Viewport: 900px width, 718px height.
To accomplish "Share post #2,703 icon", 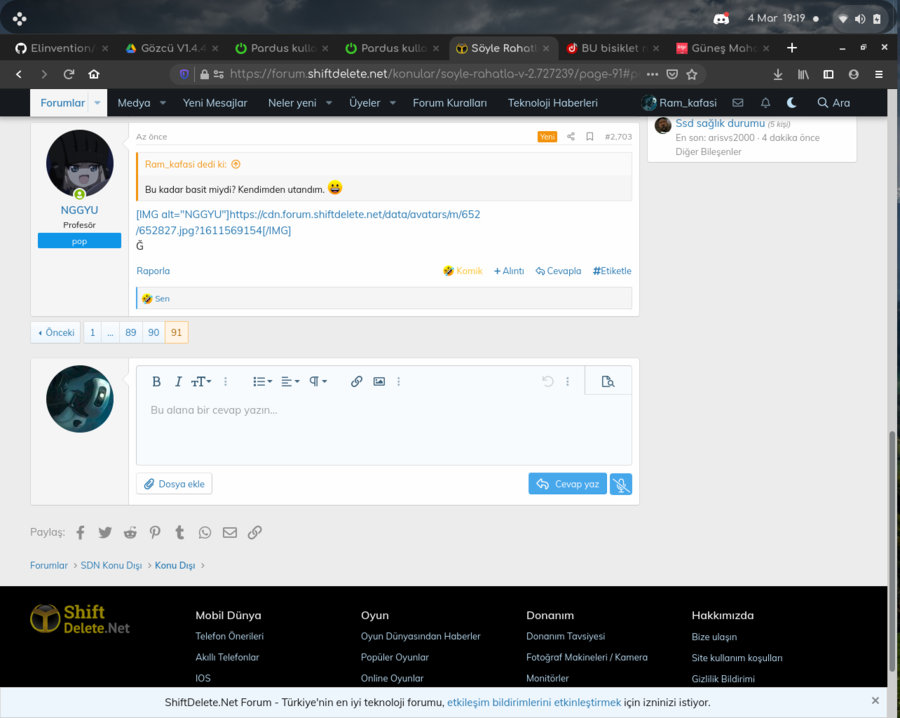I will coord(571,137).
